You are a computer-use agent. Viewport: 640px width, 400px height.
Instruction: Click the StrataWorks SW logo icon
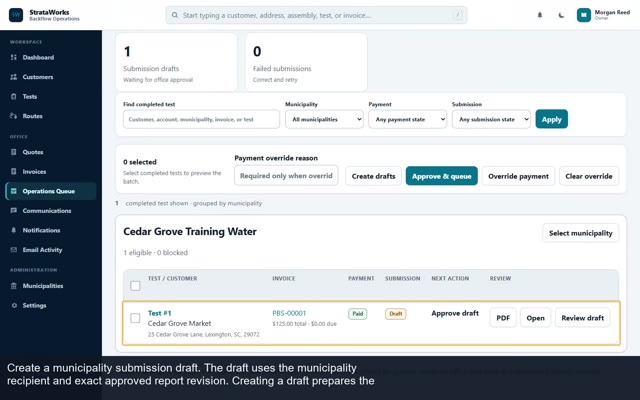(16, 15)
